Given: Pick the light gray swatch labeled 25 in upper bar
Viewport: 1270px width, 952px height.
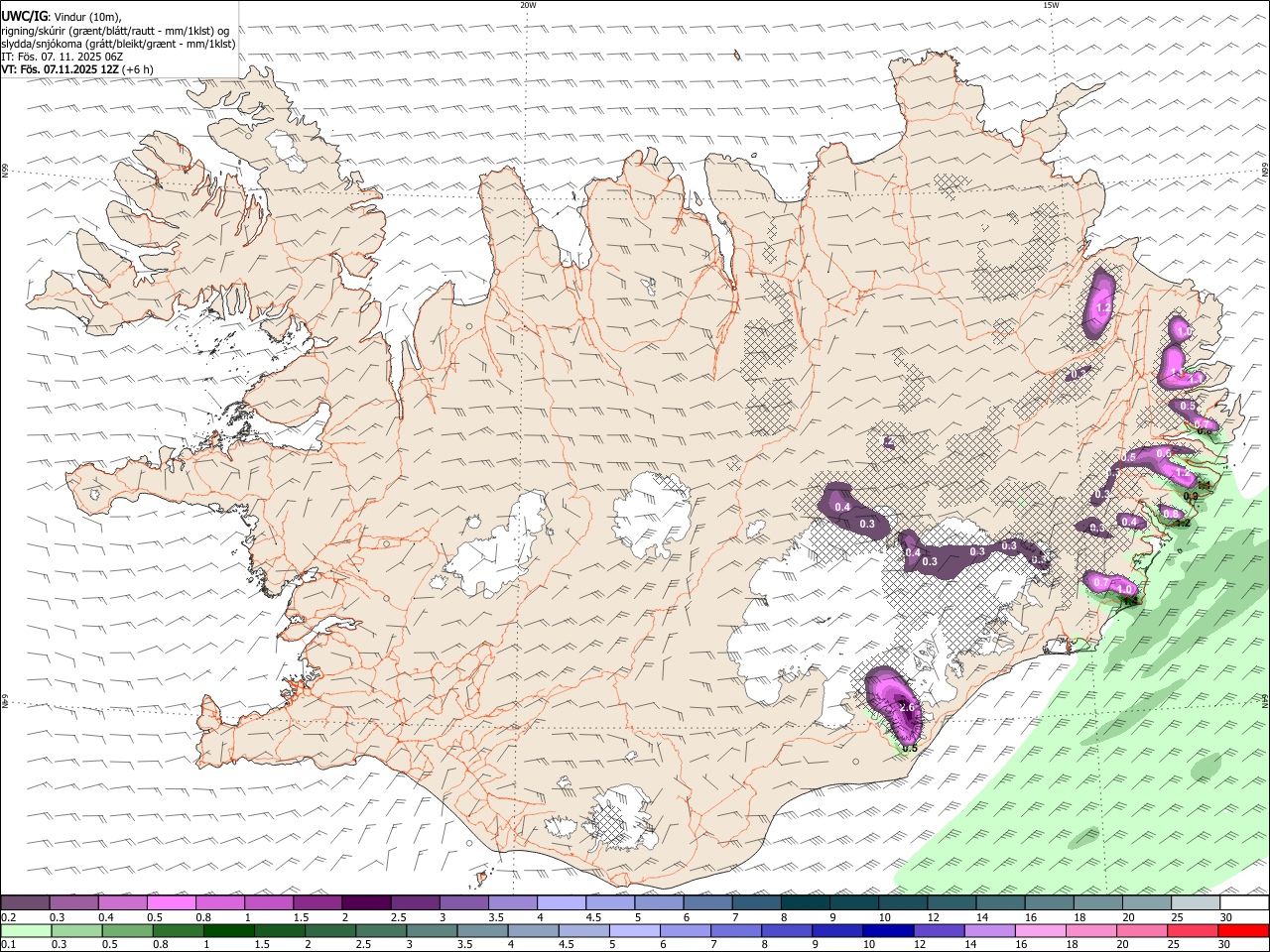Looking at the screenshot, I should click(x=1197, y=902).
